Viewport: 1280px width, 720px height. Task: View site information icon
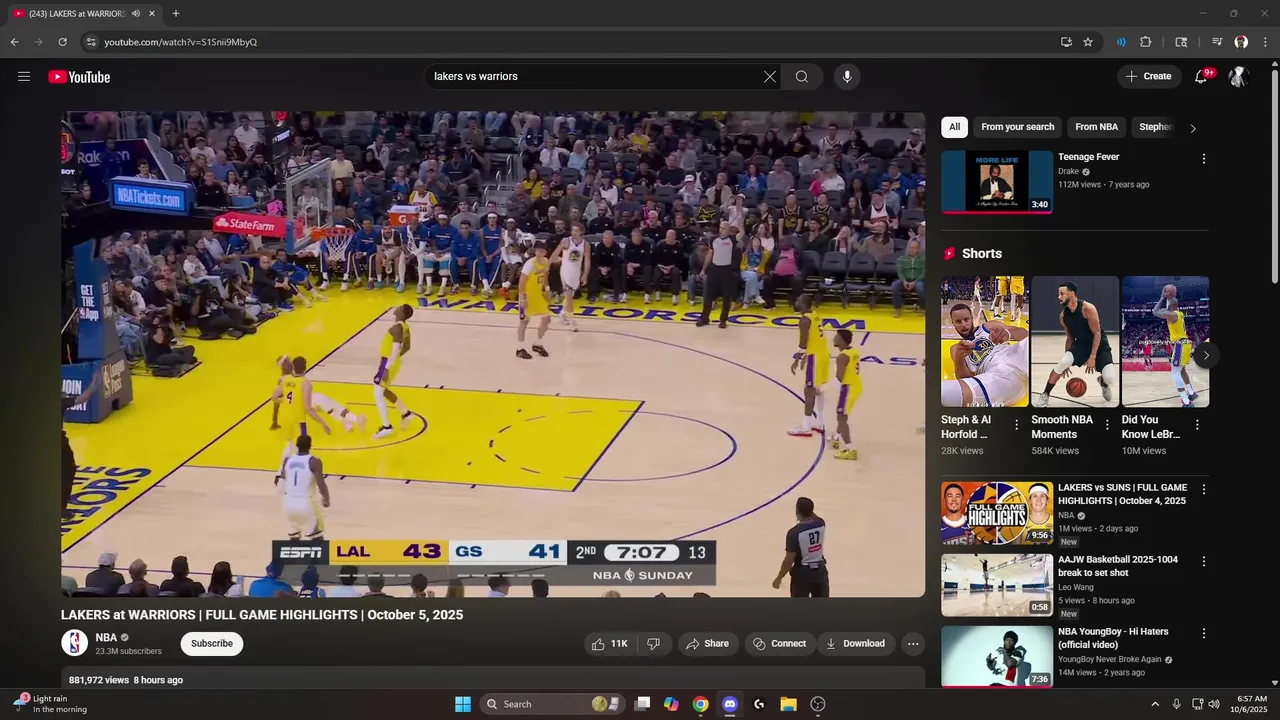coord(91,42)
